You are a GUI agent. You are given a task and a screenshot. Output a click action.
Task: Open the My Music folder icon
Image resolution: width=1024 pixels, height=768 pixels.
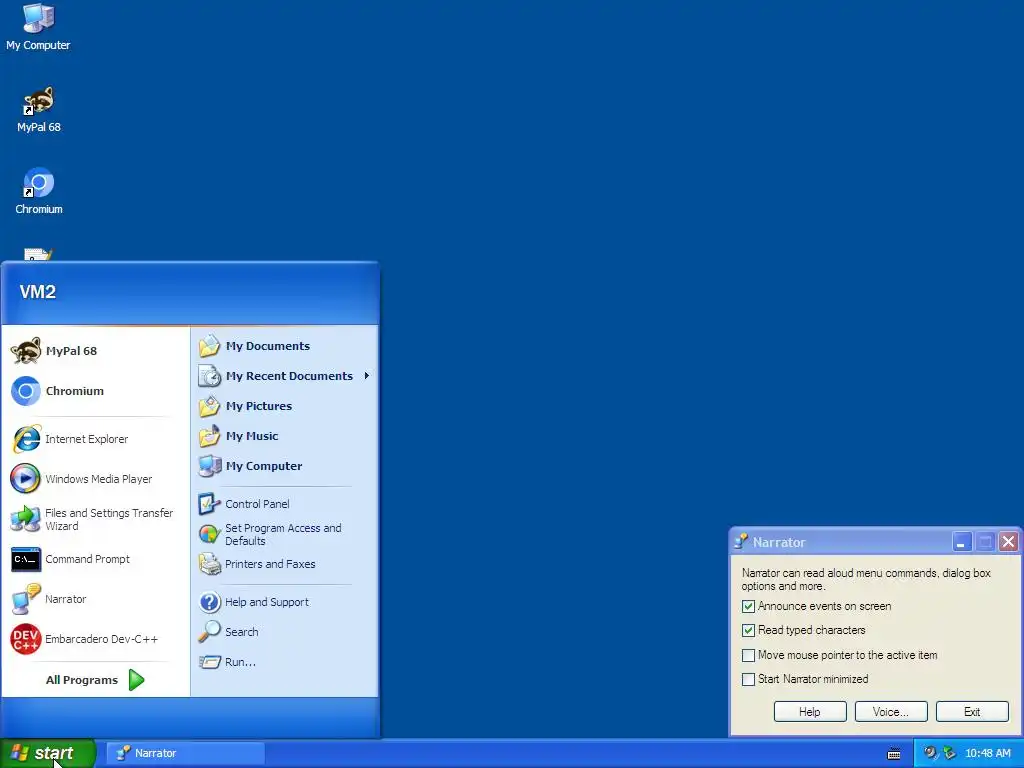210,436
